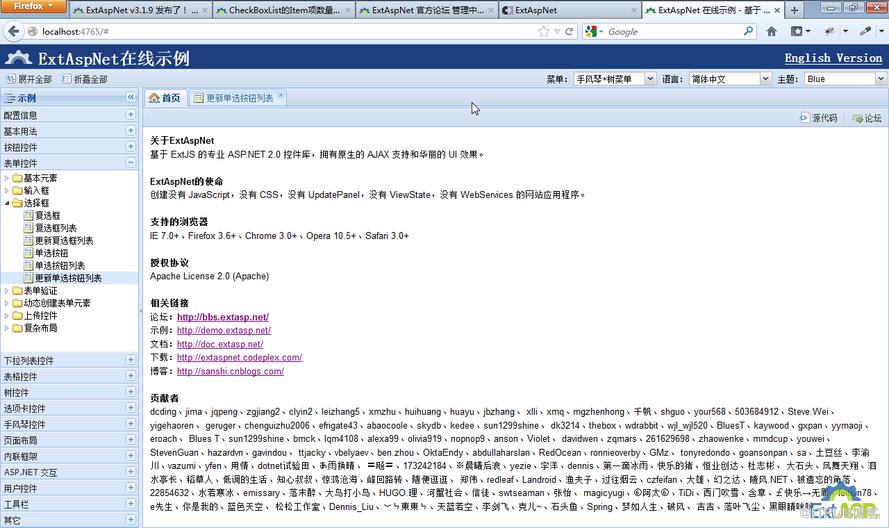Image resolution: width=889 pixels, height=528 pixels.
Task: Open the 主题 theme dropdown
Action: [880, 79]
